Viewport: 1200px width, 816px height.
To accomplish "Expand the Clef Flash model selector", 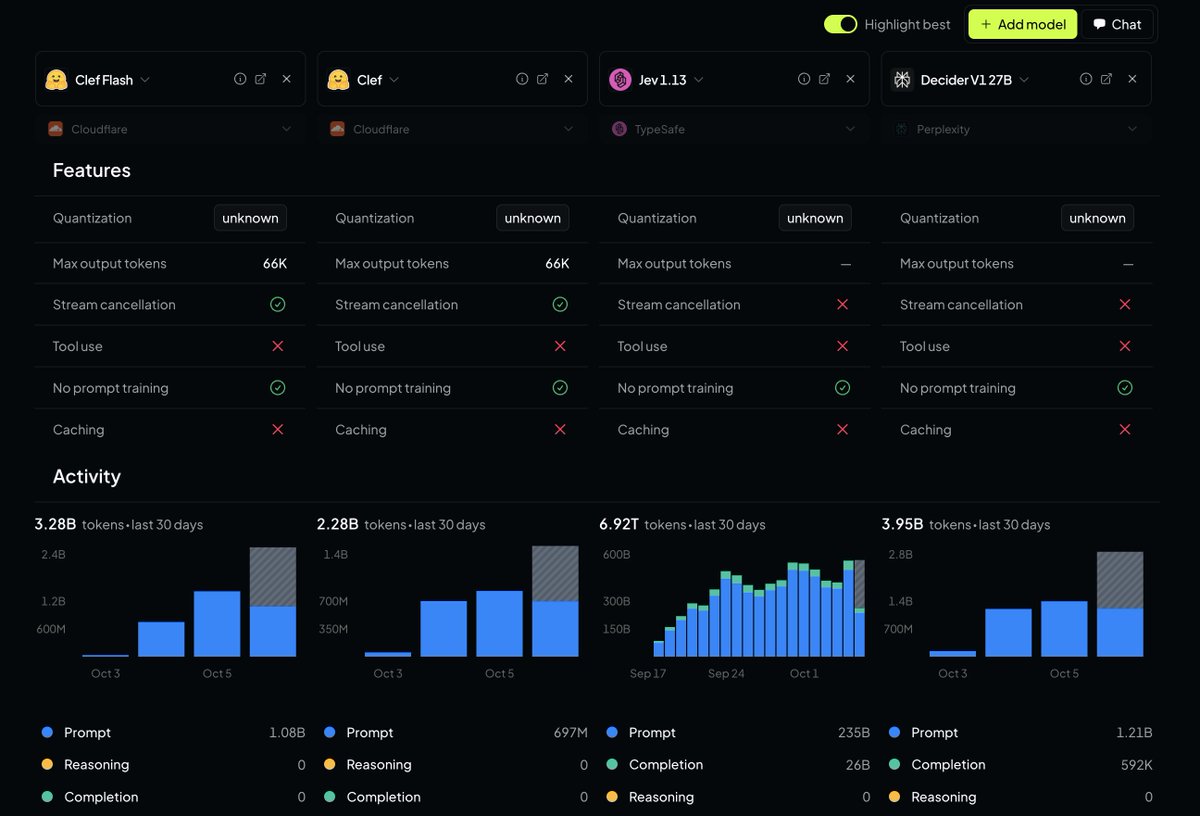I will pos(145,80).
